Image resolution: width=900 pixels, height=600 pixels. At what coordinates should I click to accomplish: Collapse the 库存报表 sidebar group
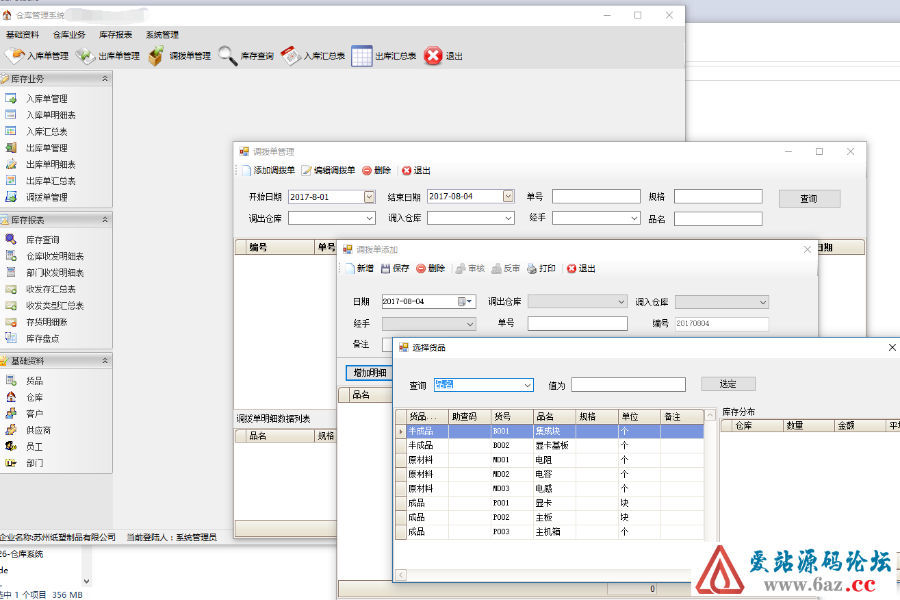(x=105, y=220)
